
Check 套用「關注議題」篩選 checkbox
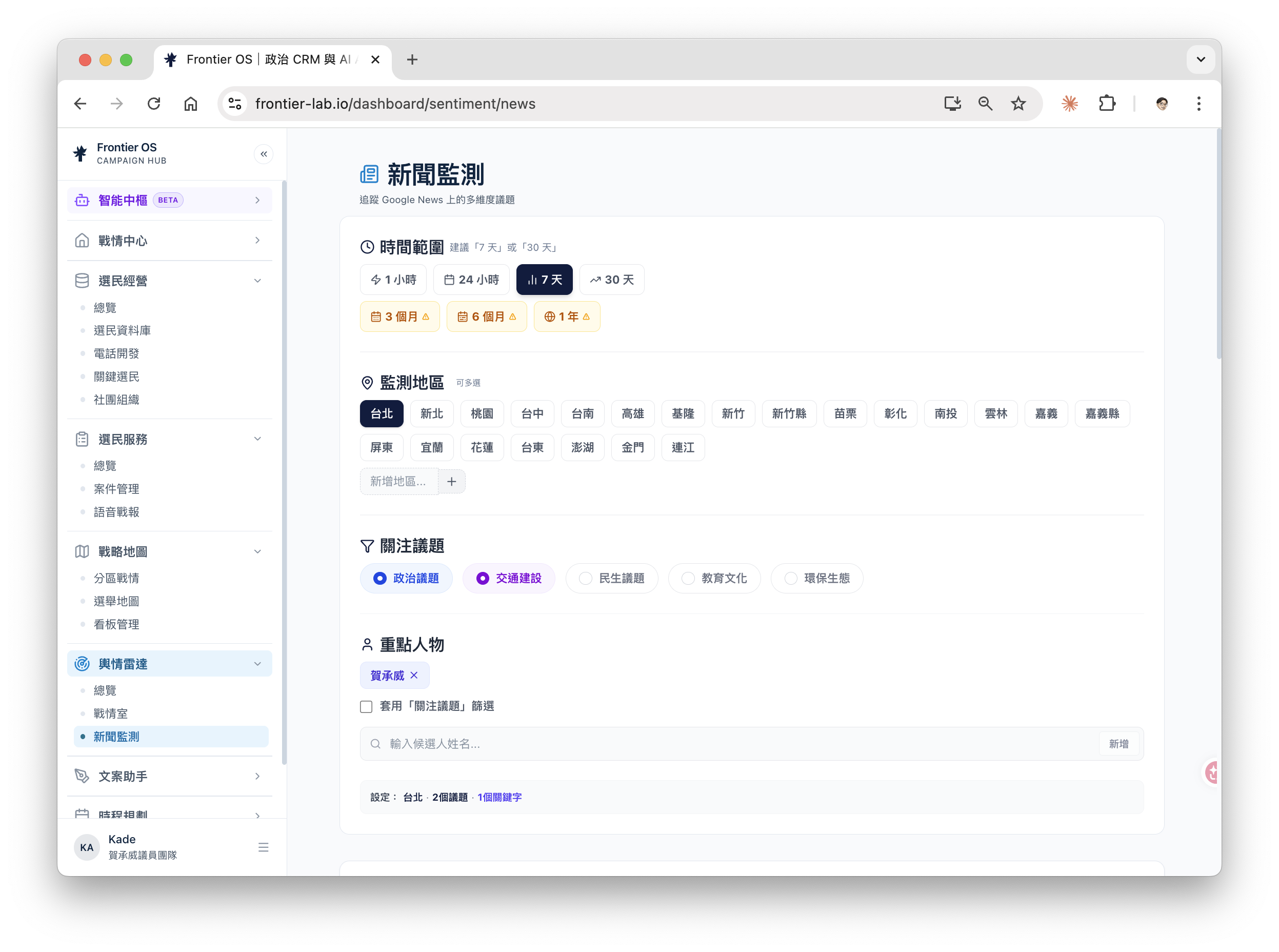(366, 706)
